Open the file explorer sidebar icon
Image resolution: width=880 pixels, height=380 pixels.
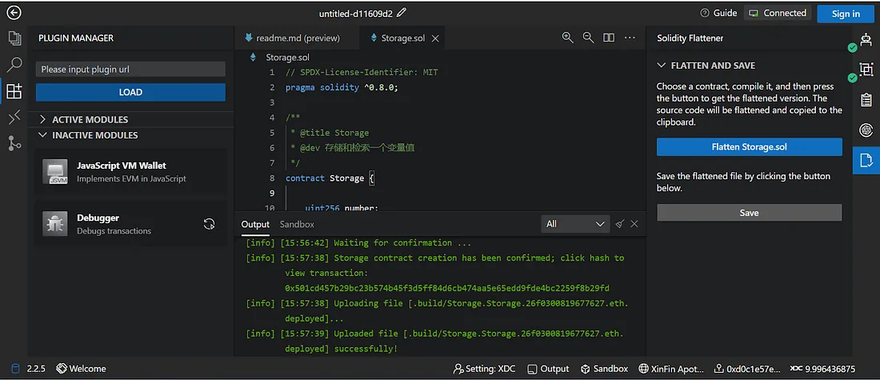(14, 38)
